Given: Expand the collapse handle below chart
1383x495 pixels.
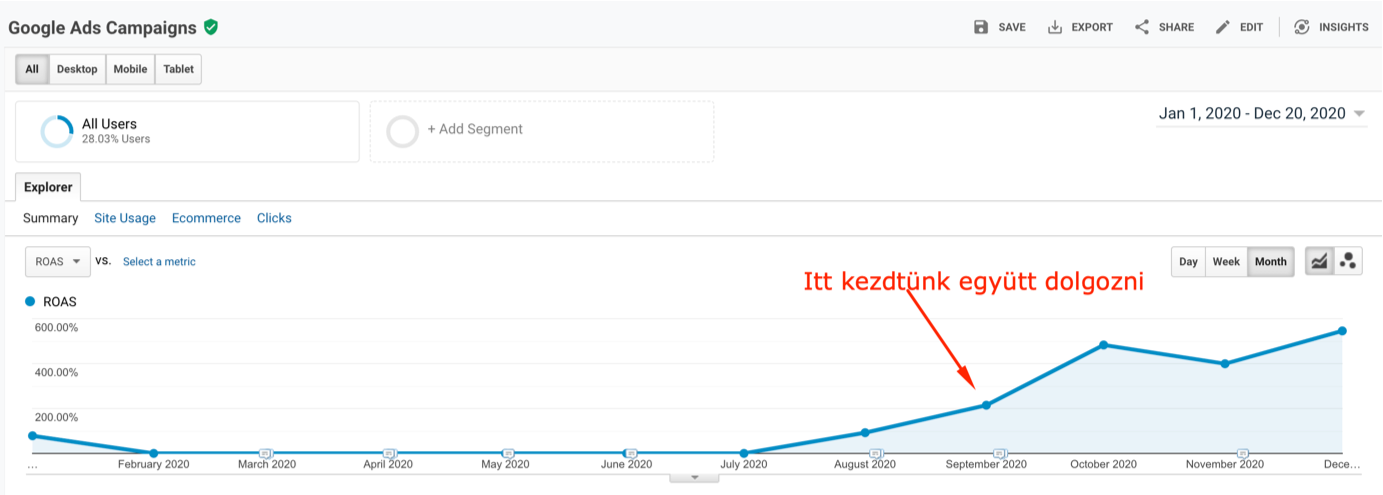Looking at the screenshot, I should coord(692,477).
